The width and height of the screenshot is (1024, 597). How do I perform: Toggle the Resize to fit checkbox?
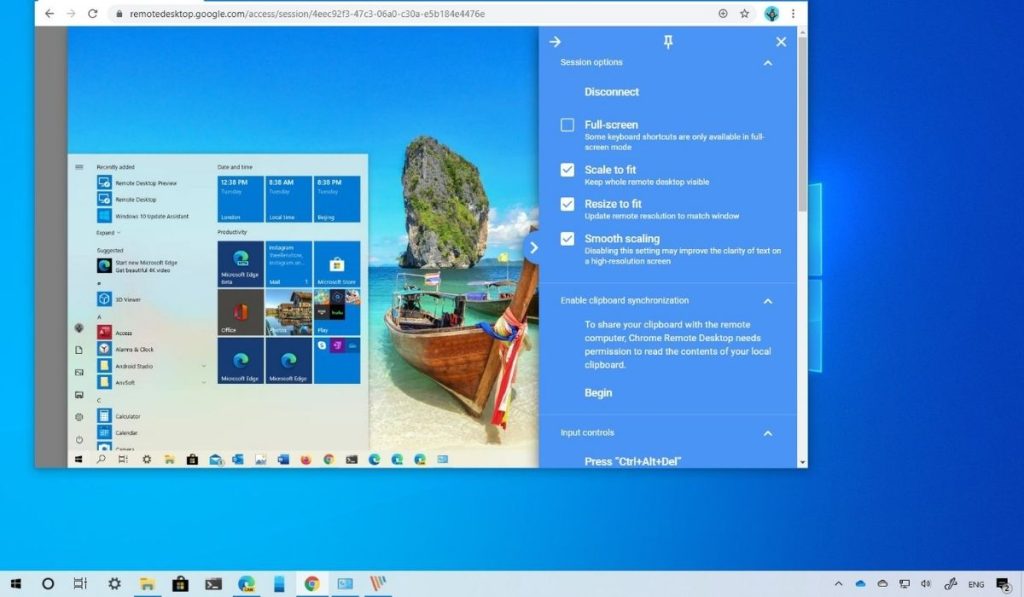tap(568, 204)
